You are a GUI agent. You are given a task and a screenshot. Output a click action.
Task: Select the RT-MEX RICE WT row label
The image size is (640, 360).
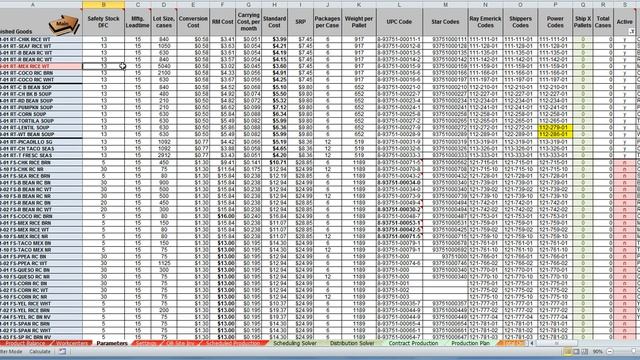(41, 66)
